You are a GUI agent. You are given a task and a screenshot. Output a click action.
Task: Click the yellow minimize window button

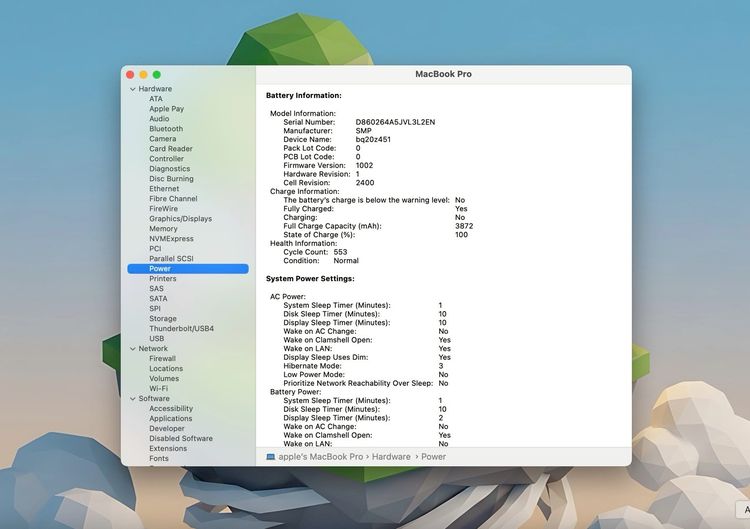[x=143, y=75]
